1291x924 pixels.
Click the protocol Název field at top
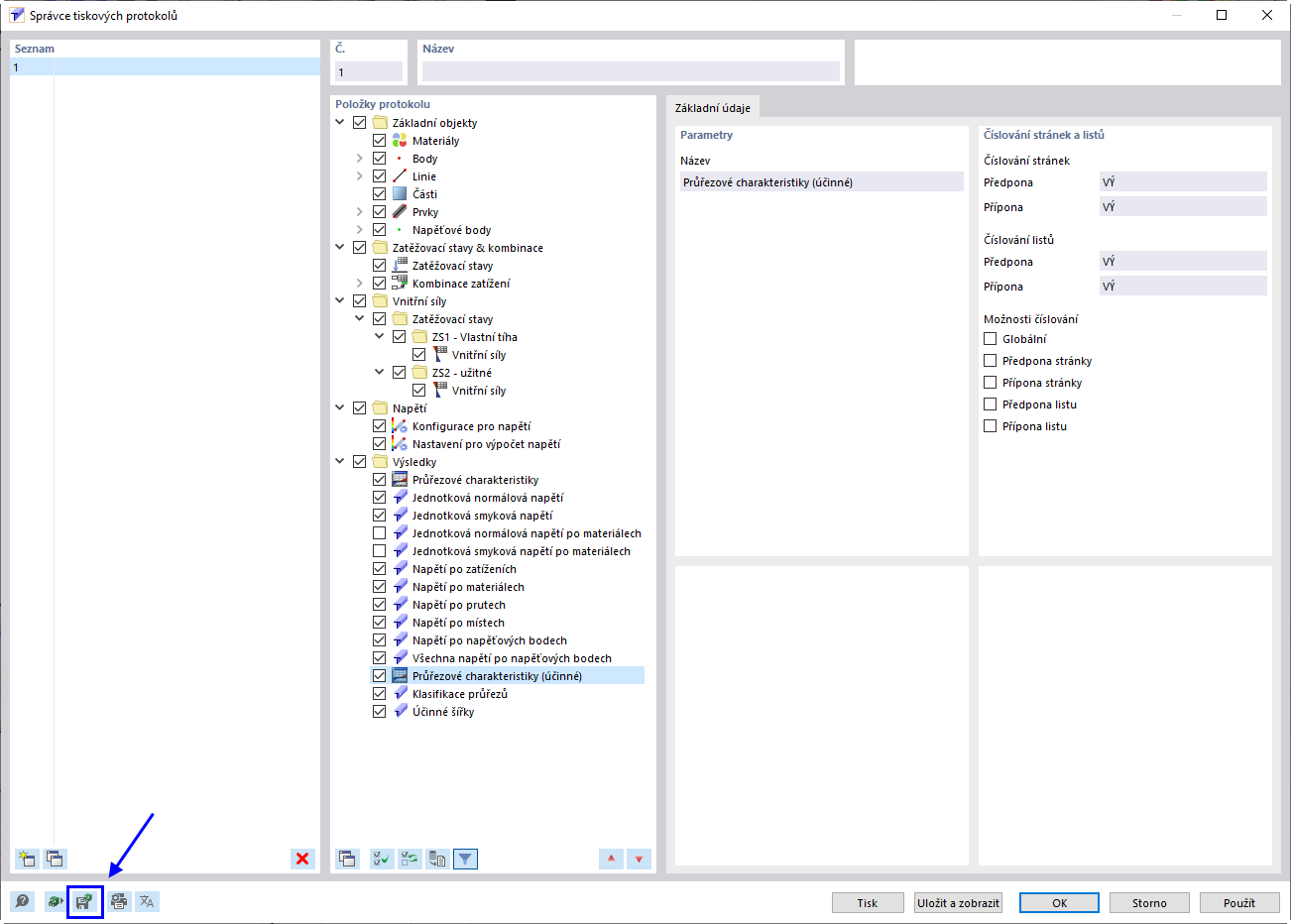631,71
